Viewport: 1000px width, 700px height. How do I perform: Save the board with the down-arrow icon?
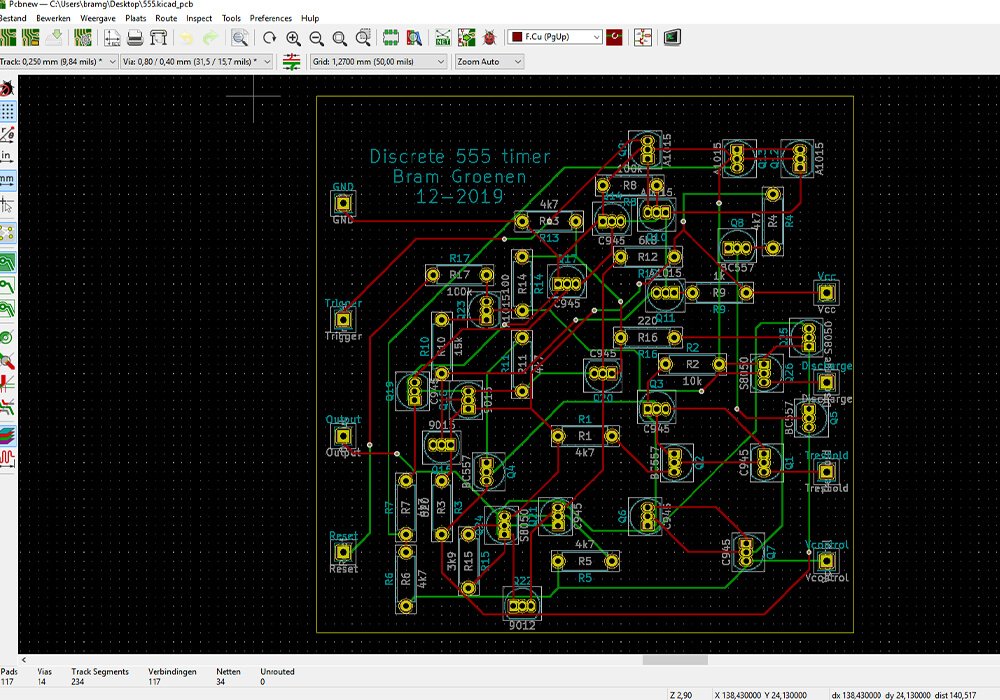54,38
